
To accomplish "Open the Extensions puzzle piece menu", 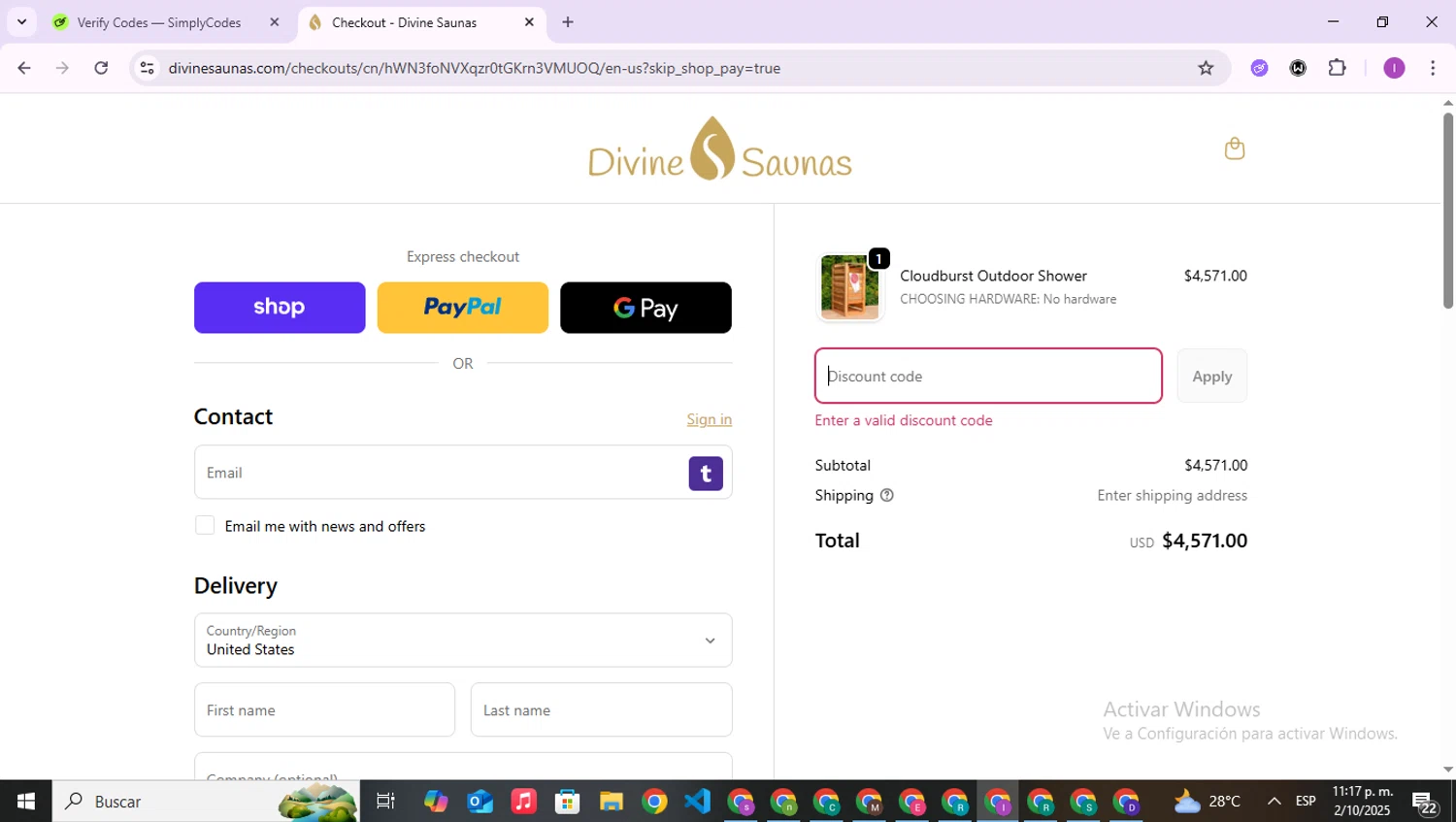I will pyautogui.click(x=1338, y=68).
